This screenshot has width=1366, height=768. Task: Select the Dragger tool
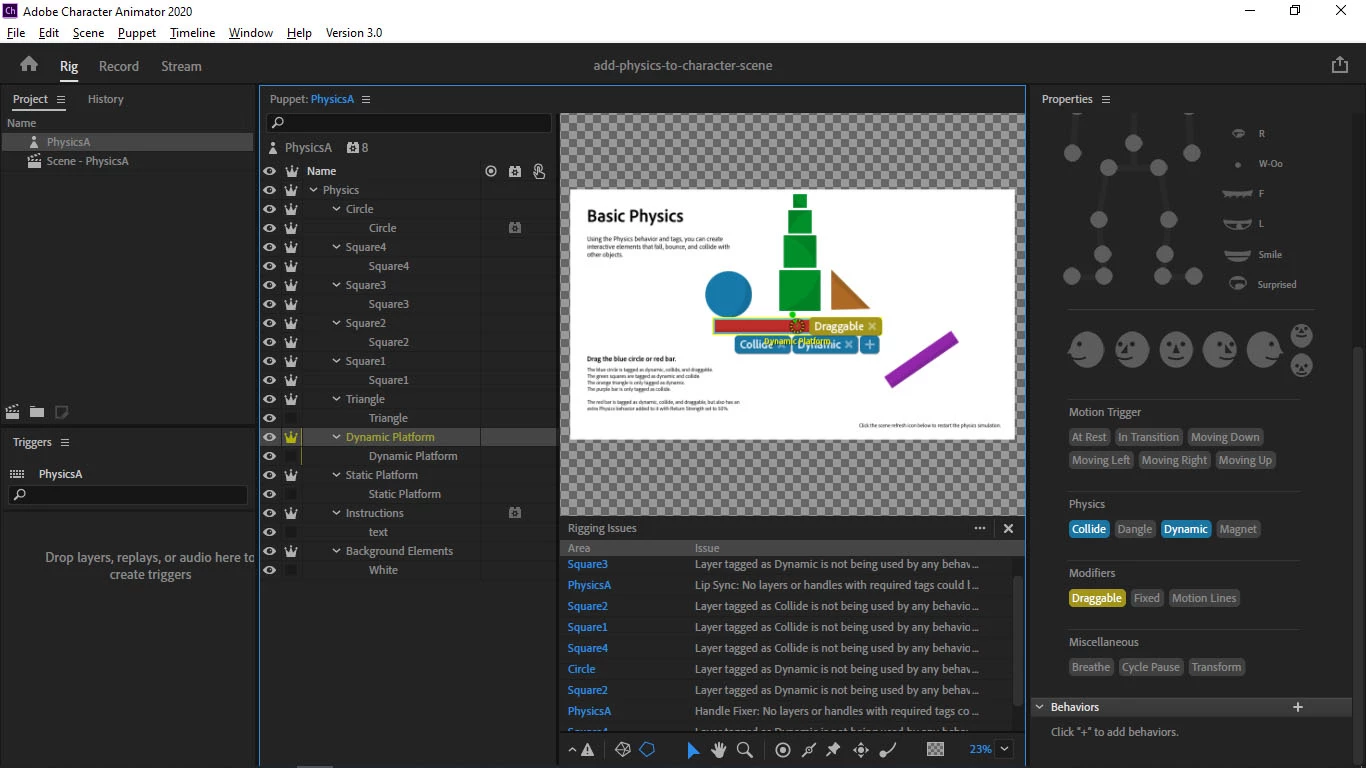(860, 749)
